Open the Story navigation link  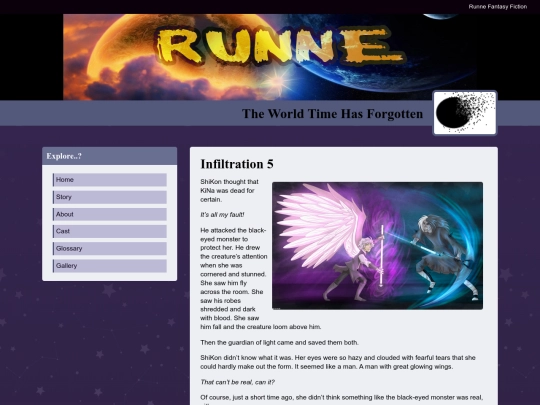pyautogui.click(x=110, y=197)
